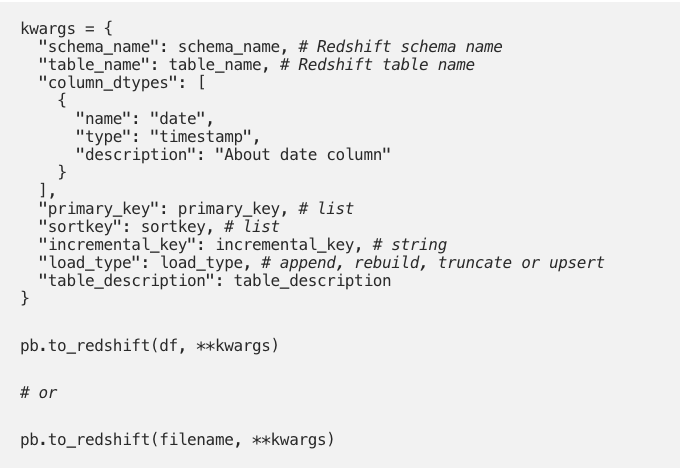Click the "# or" comment line
The image size is (681, 468).
point(39,392)
